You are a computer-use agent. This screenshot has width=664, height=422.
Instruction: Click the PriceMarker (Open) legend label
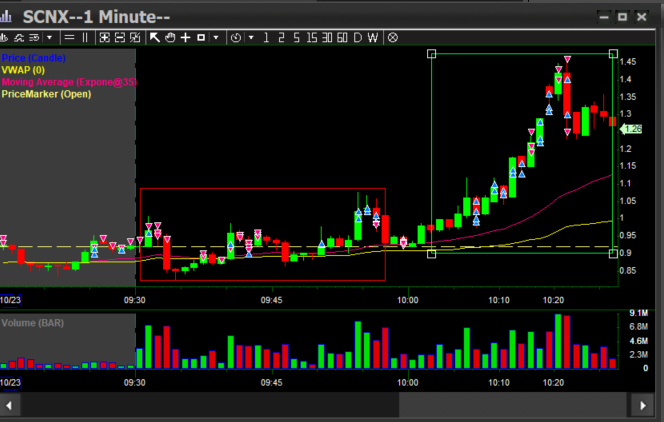pyautogui.click(x=46, y=94)
